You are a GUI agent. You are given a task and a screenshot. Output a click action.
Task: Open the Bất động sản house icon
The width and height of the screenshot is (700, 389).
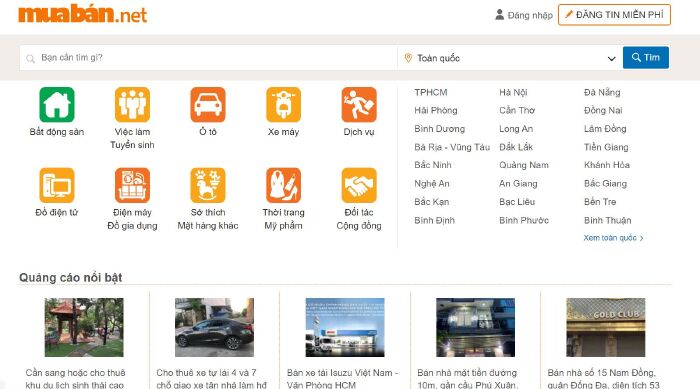point(57,105)
